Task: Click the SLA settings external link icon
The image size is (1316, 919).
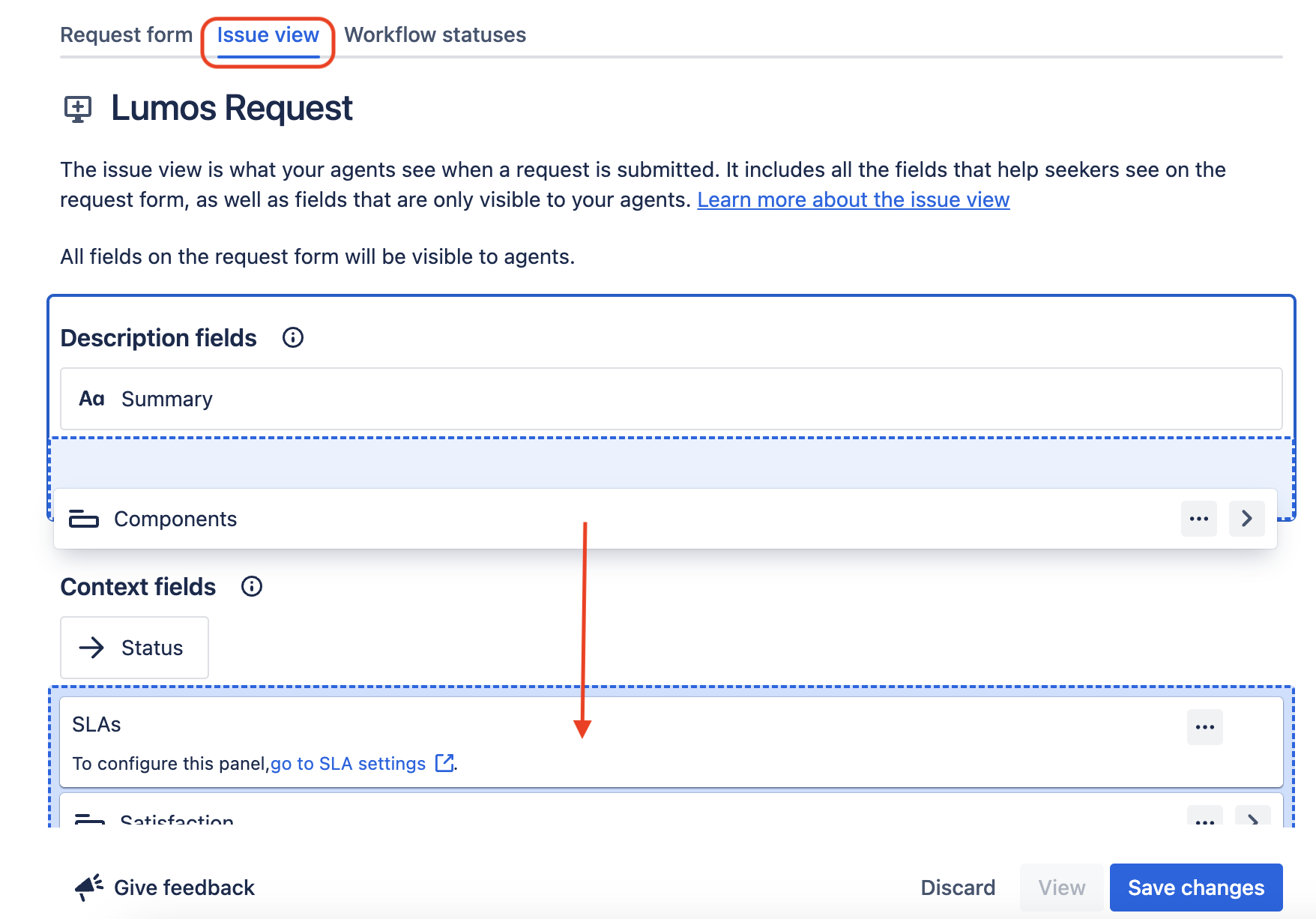Action: (444, 763)
